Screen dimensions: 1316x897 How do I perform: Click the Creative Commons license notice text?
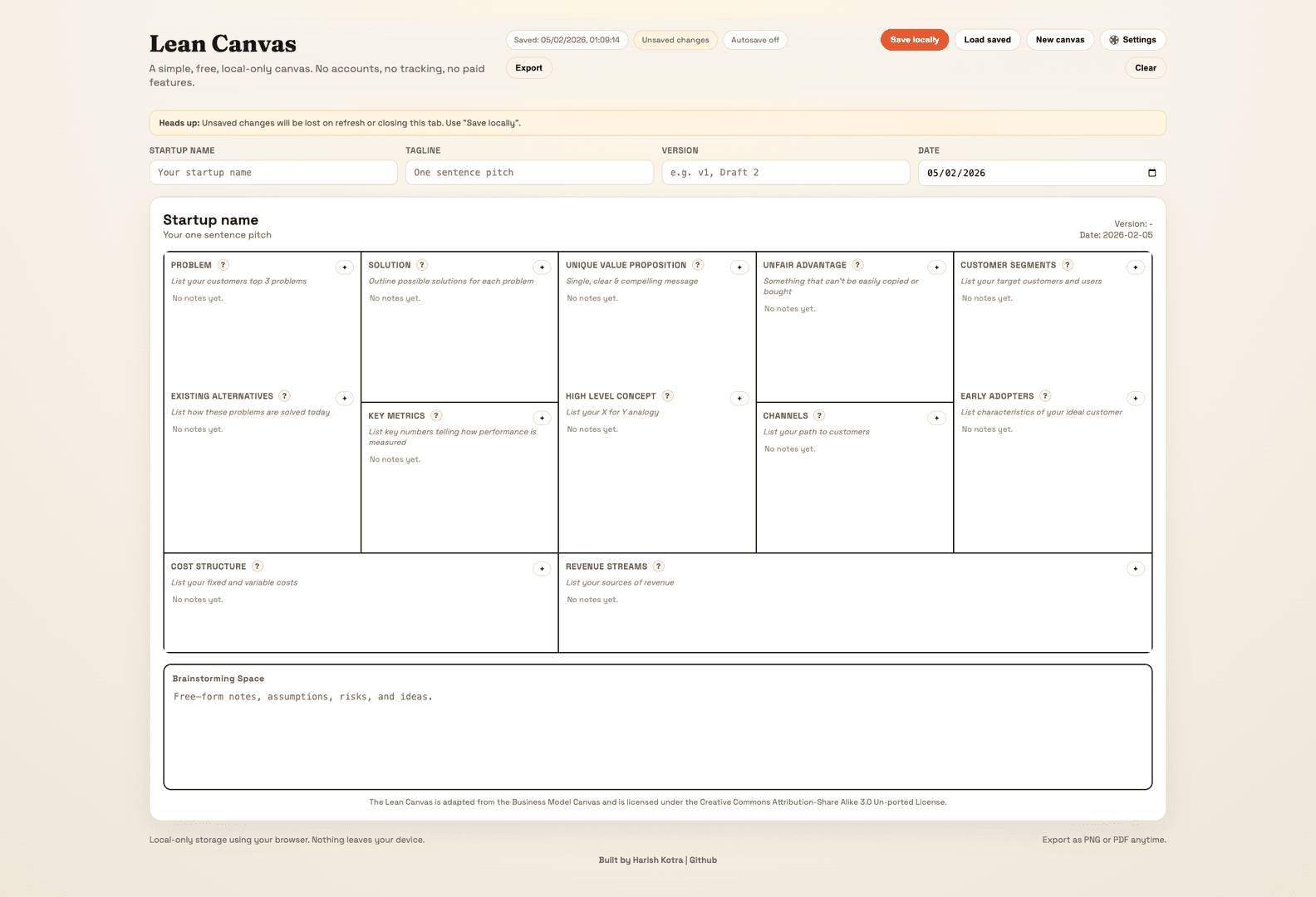coord(658,802)
